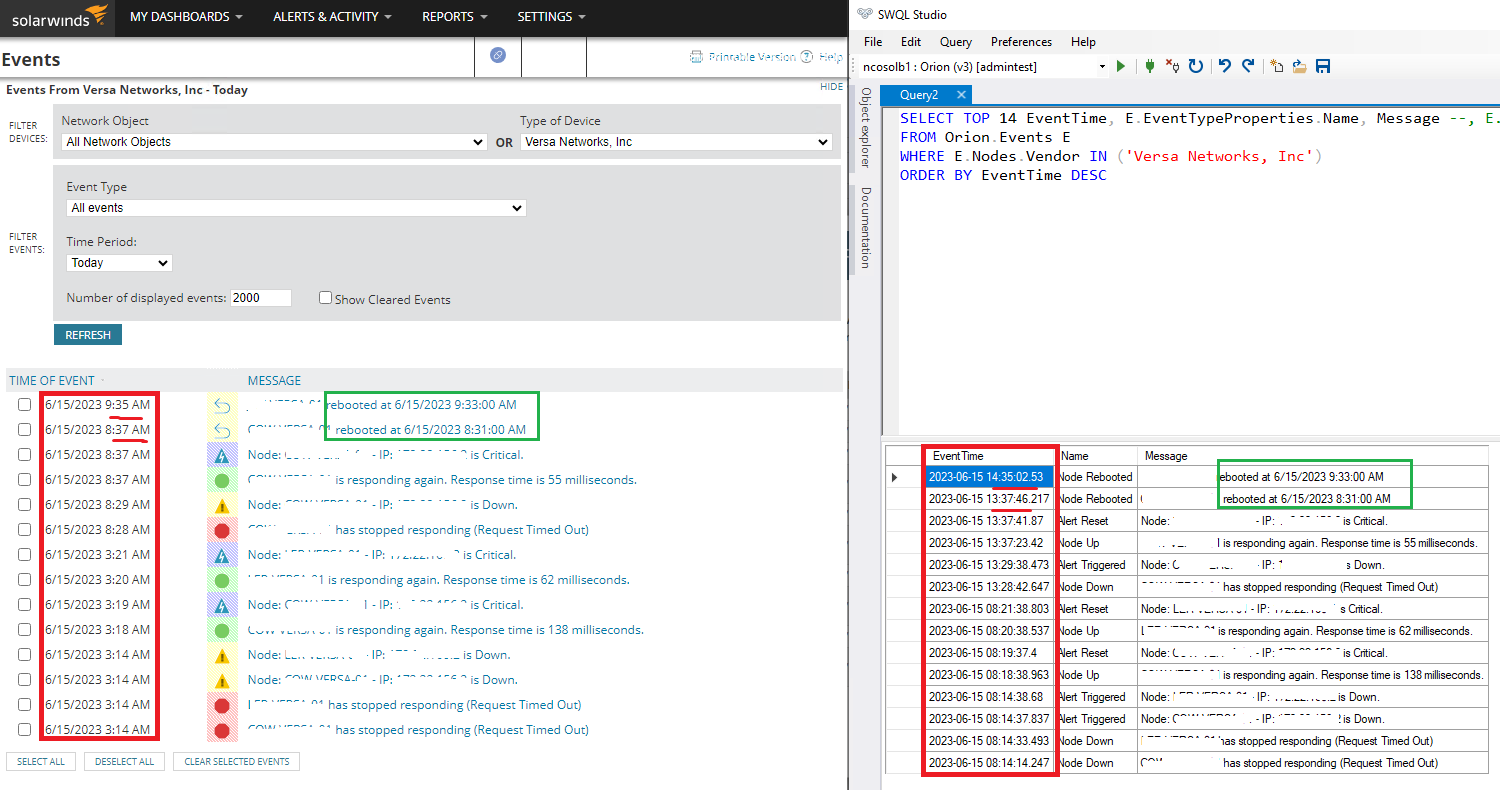1500x790 pixels.
Task: Click the Select All button
Action: point(41,762)
